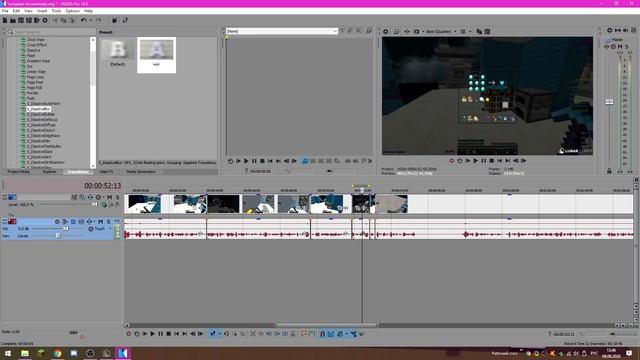Click the Redo arrow in the toolbar
The image size is (640, 360).
click(x=98, y=20)
